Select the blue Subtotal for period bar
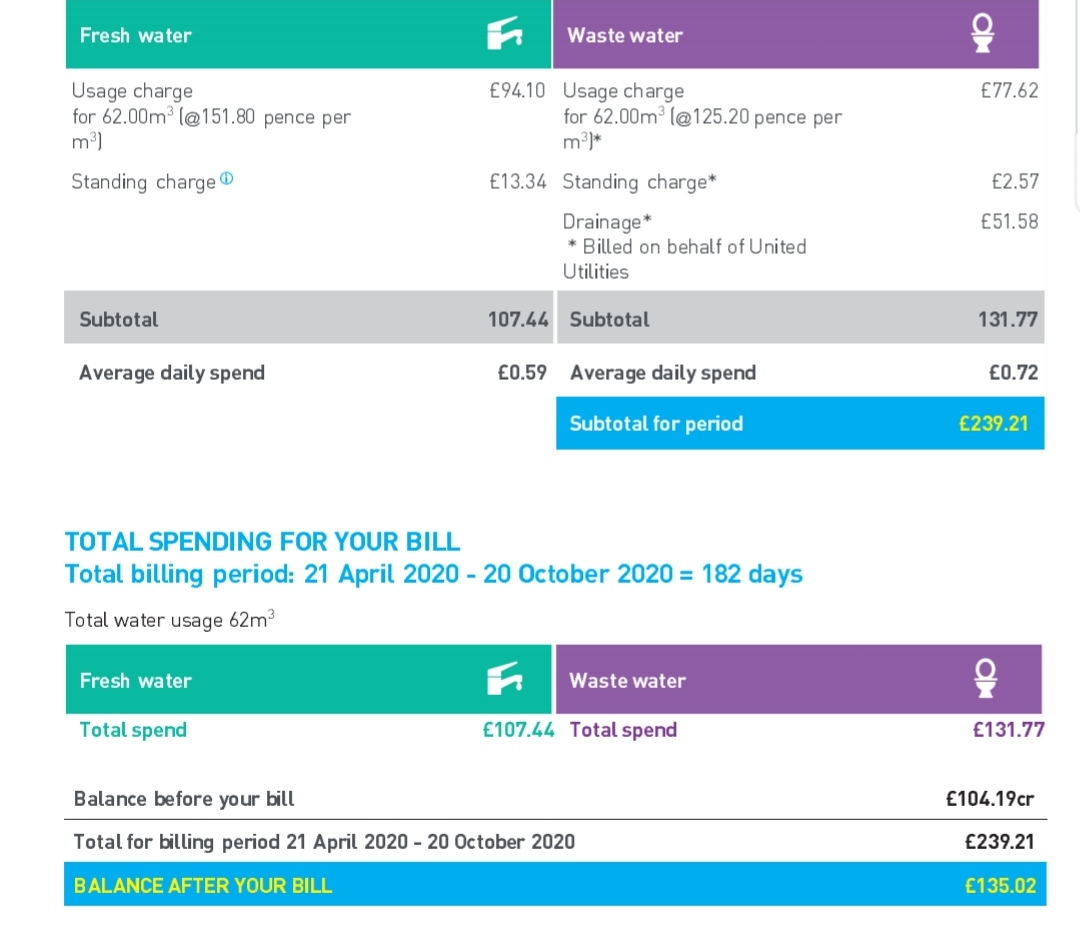 click(799, 423)
